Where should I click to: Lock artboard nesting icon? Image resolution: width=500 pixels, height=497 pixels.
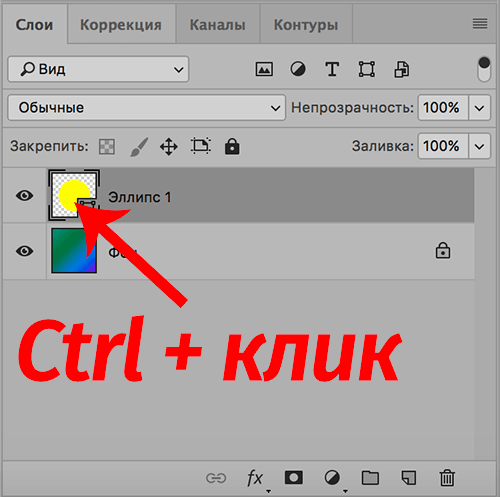201,146
